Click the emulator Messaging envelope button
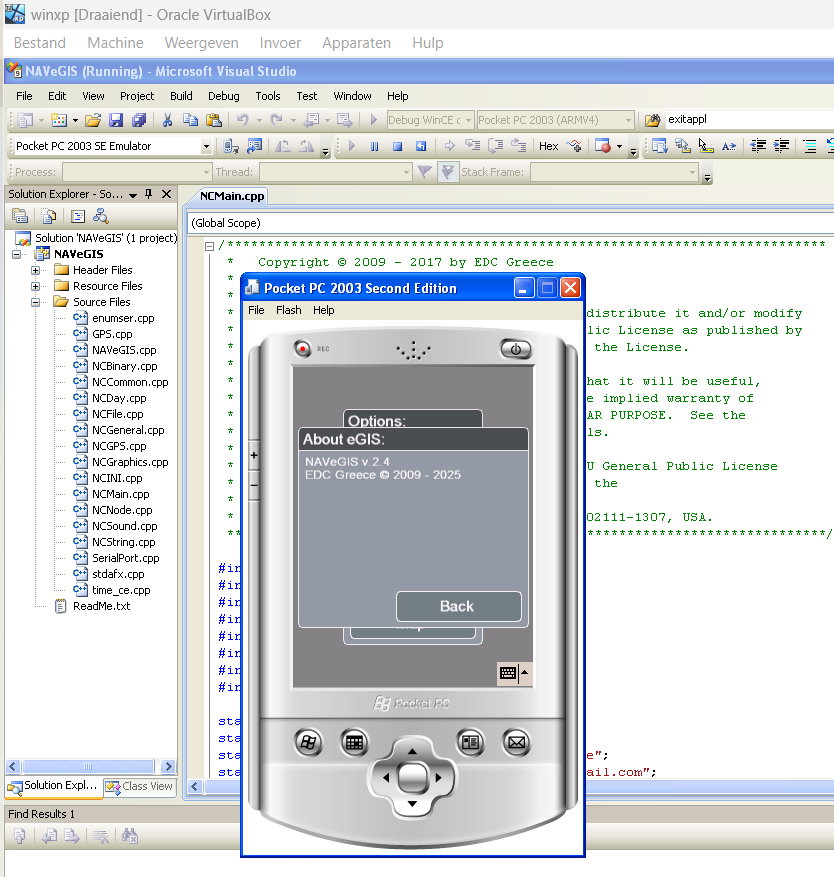This screenshot has height=877, width=834. coord(516,742)
